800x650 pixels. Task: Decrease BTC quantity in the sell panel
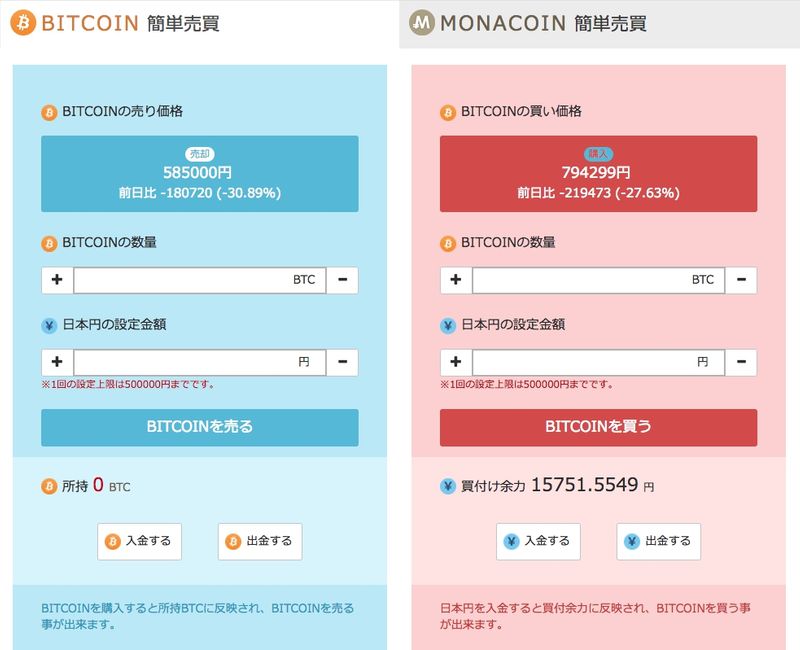click(x=342, y=280)
